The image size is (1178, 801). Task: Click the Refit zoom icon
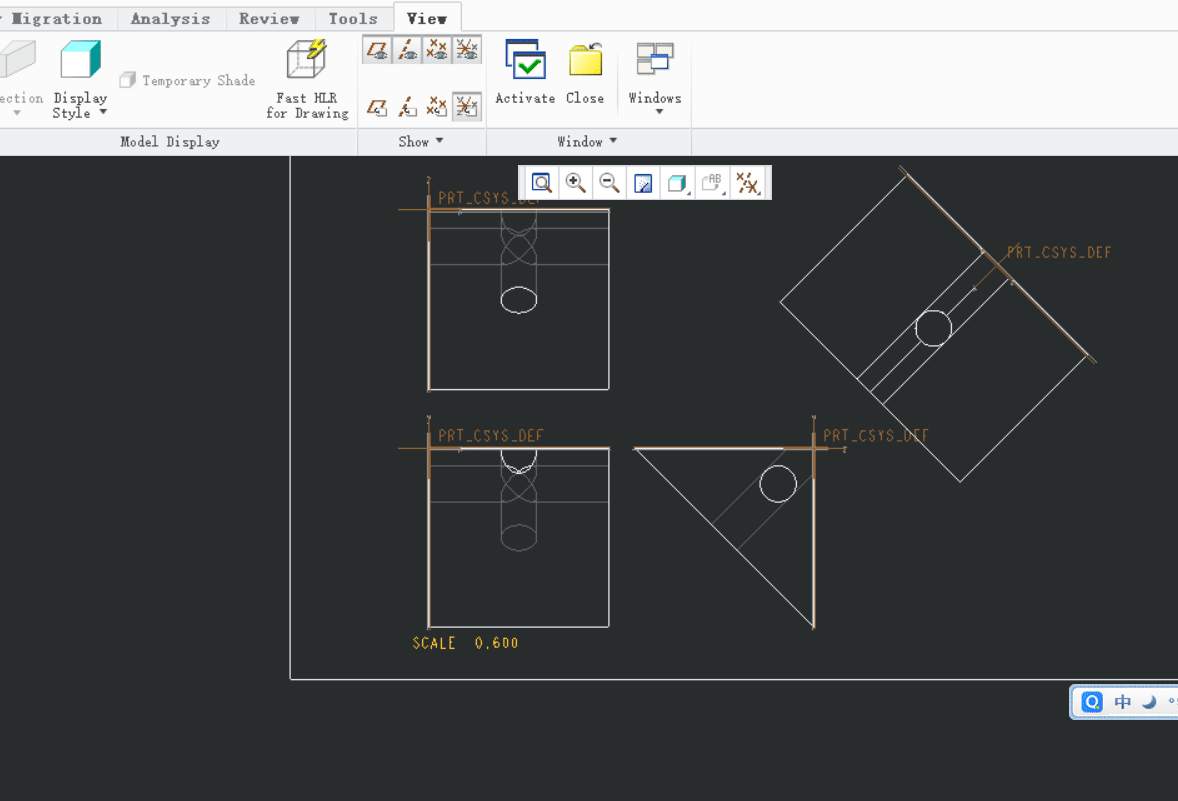click(542, 183)
